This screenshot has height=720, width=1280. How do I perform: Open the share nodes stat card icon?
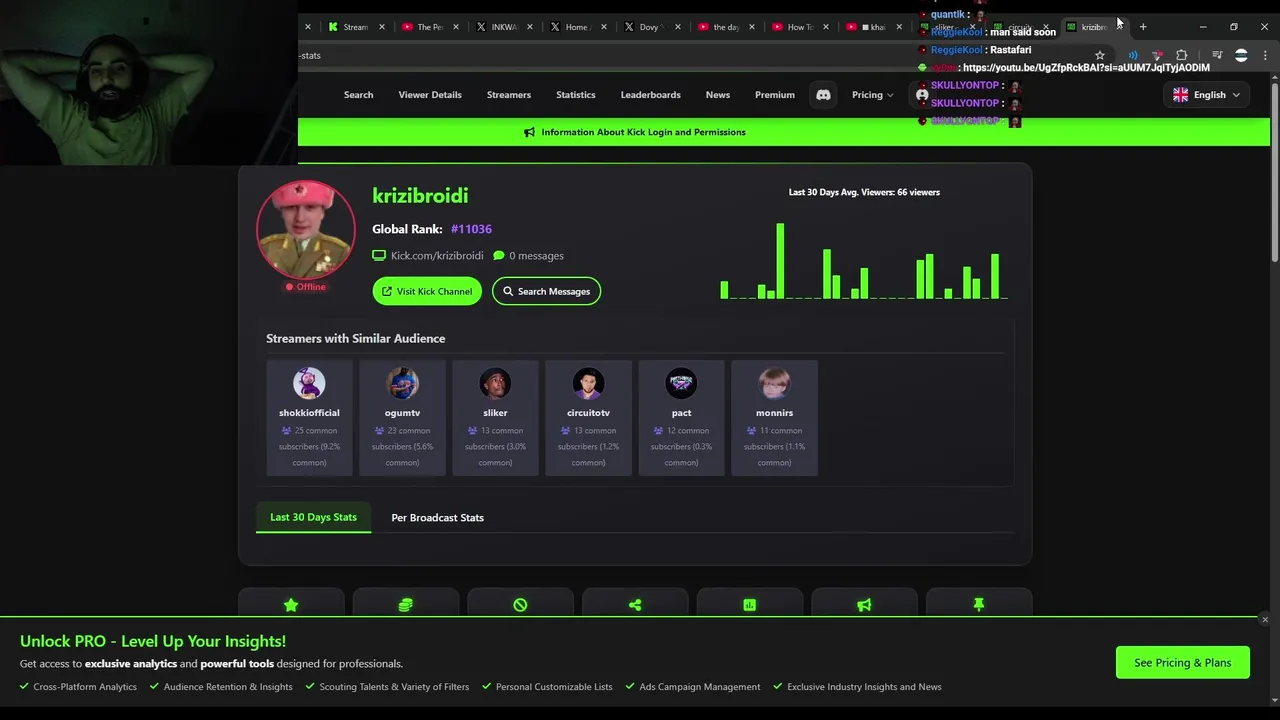[635, 605]
